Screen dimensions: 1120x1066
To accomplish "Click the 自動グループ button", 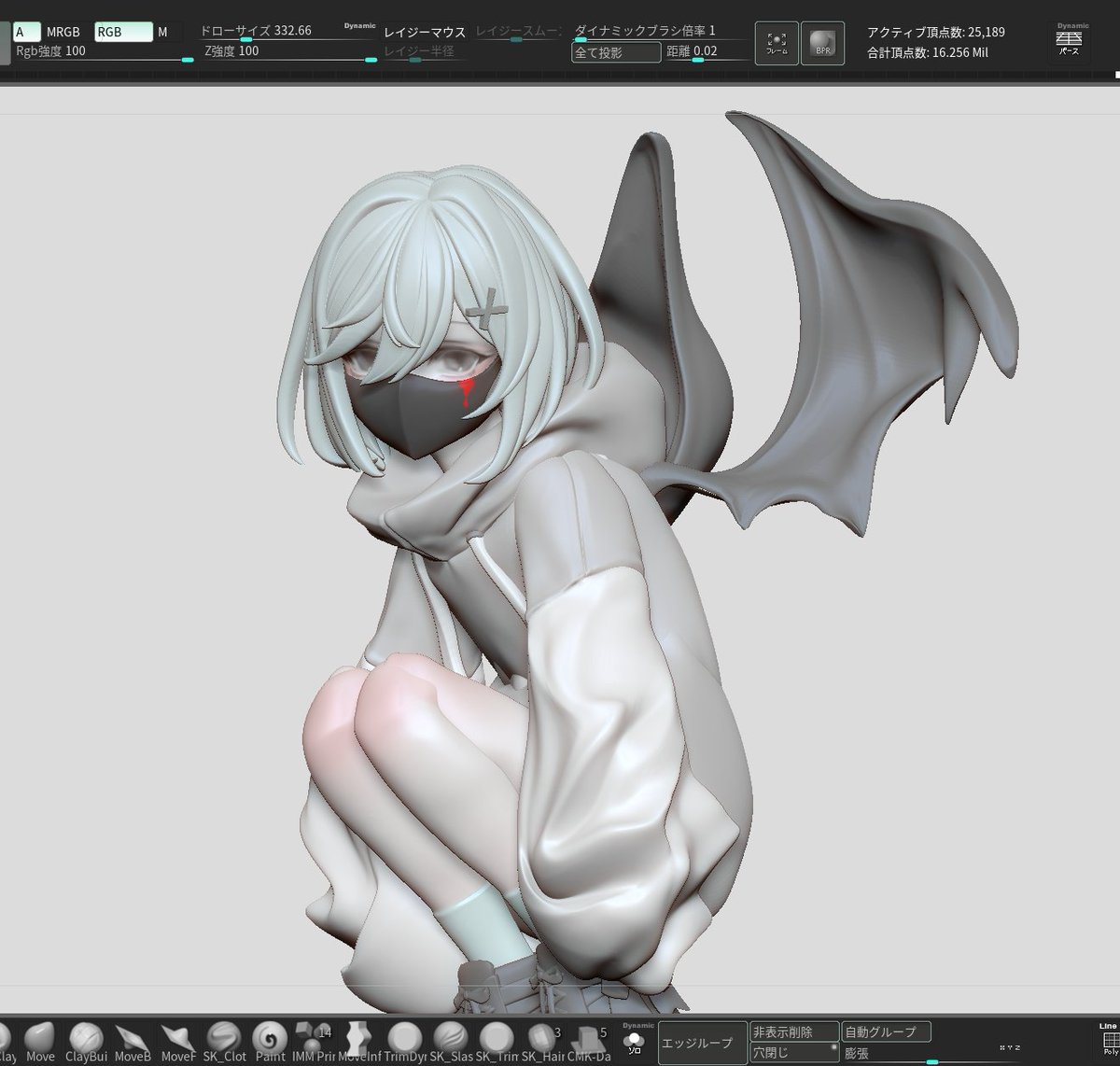I will pos(886,1031).
